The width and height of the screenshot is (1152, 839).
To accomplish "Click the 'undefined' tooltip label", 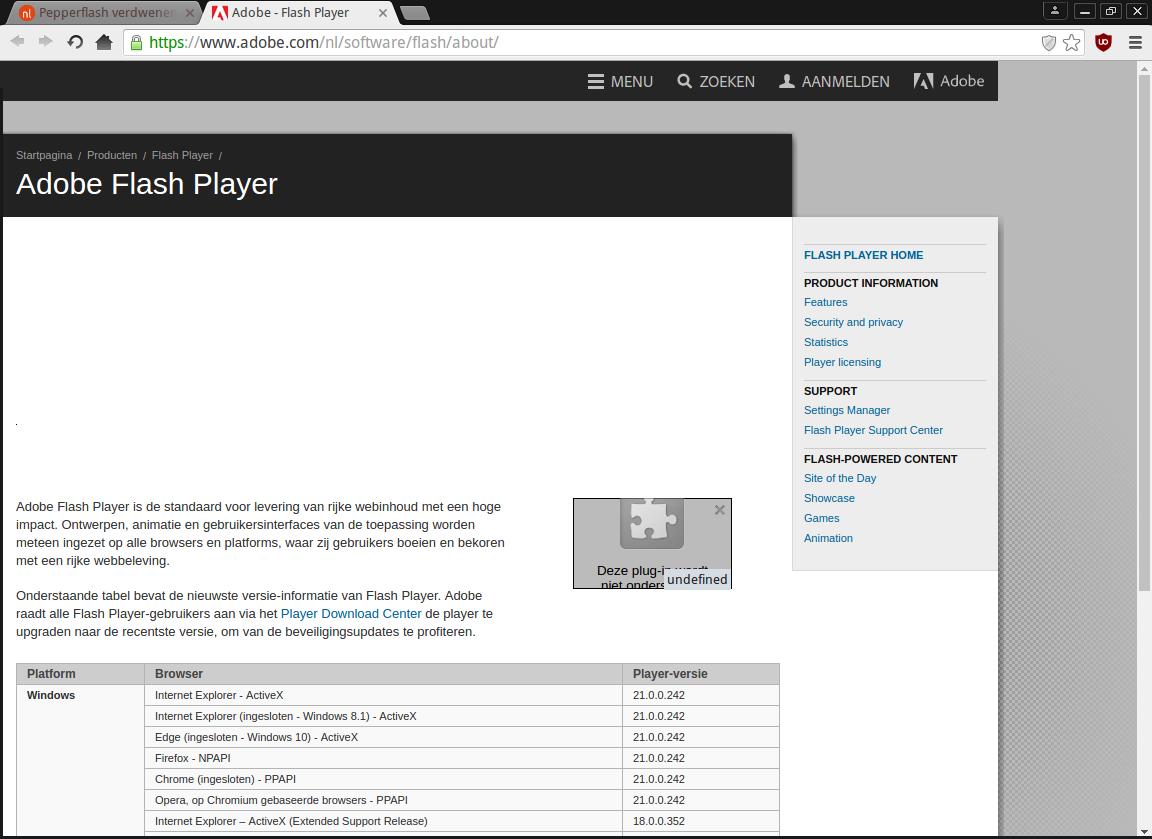I will pos(697,579).
